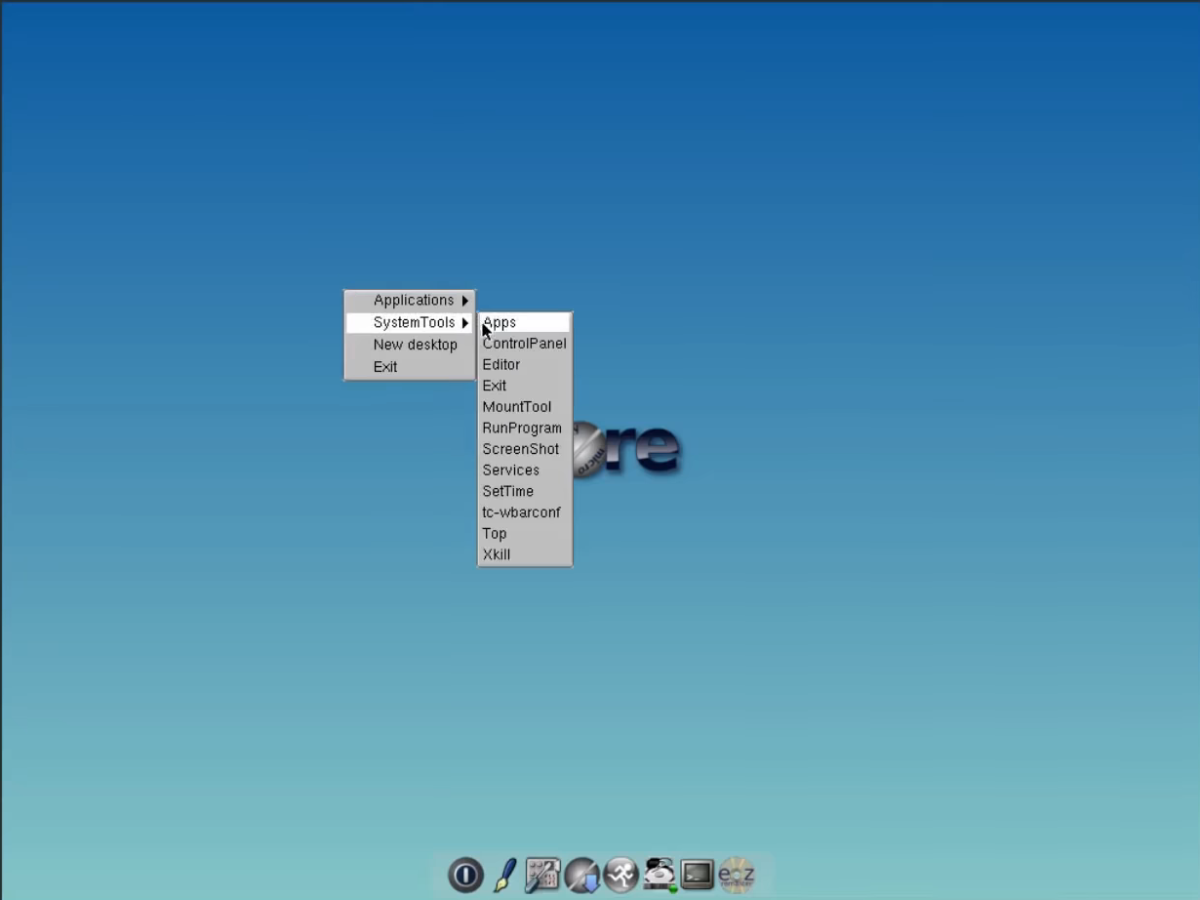This screenshot has width=1200, height=900.
Task: Expand the Applications submenu
Action: click(x=413, y=300)
